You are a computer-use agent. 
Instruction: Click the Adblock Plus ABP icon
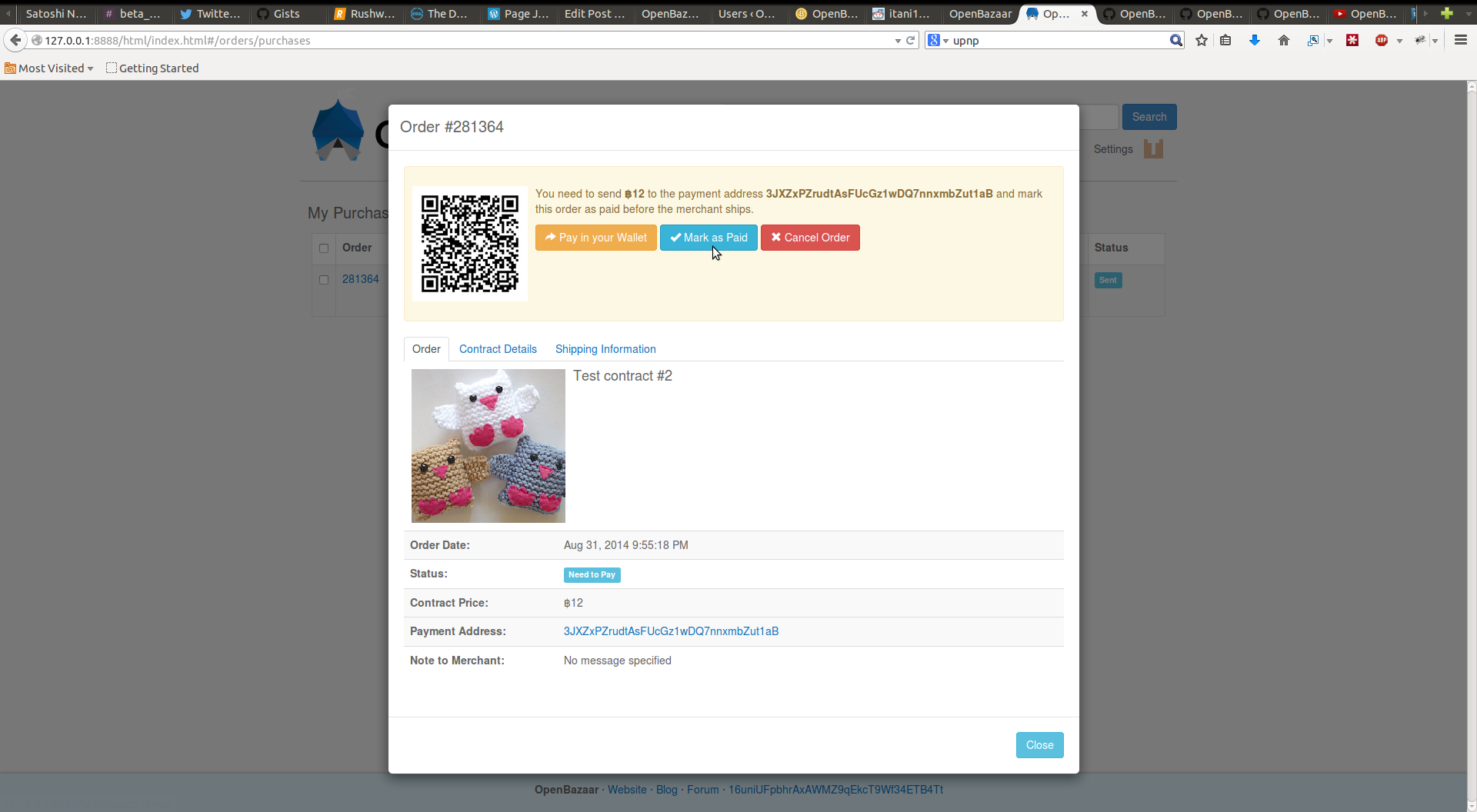tap(1382, 40)
